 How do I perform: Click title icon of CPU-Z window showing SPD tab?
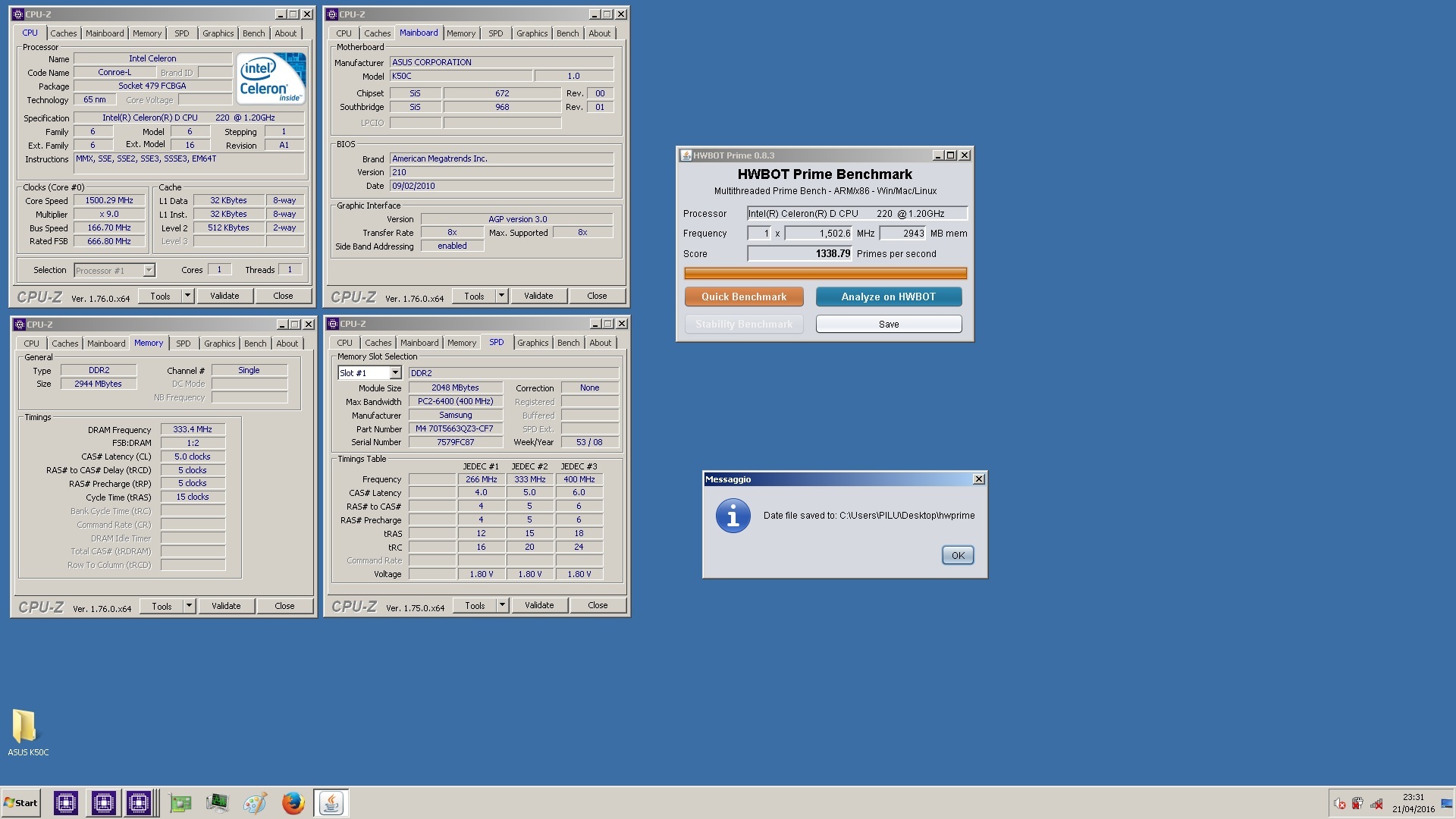(333, 323)
